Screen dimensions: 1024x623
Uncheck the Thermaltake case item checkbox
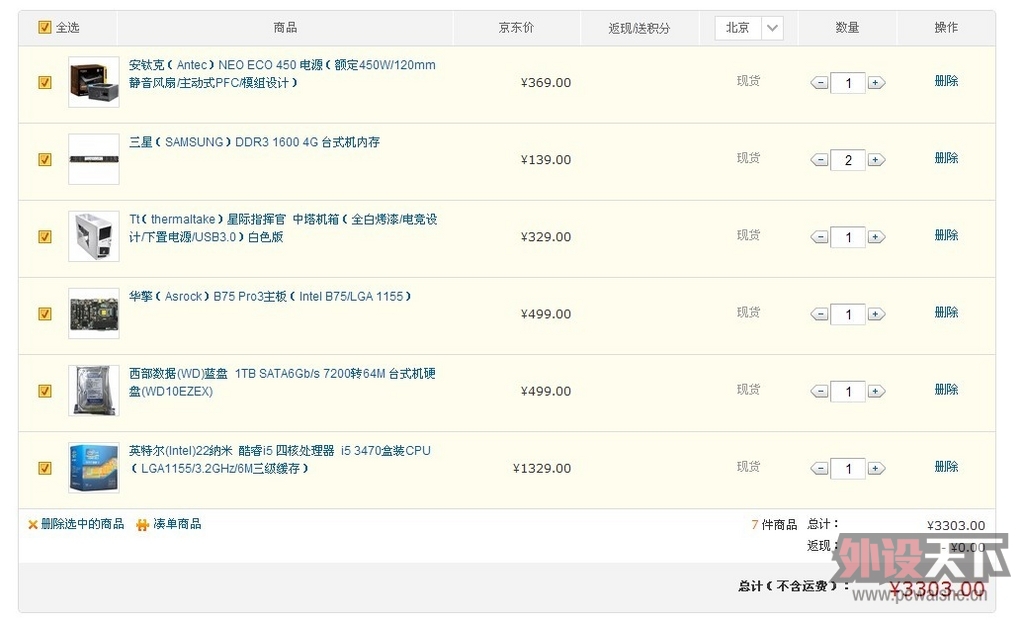click(x=44, y=236)
